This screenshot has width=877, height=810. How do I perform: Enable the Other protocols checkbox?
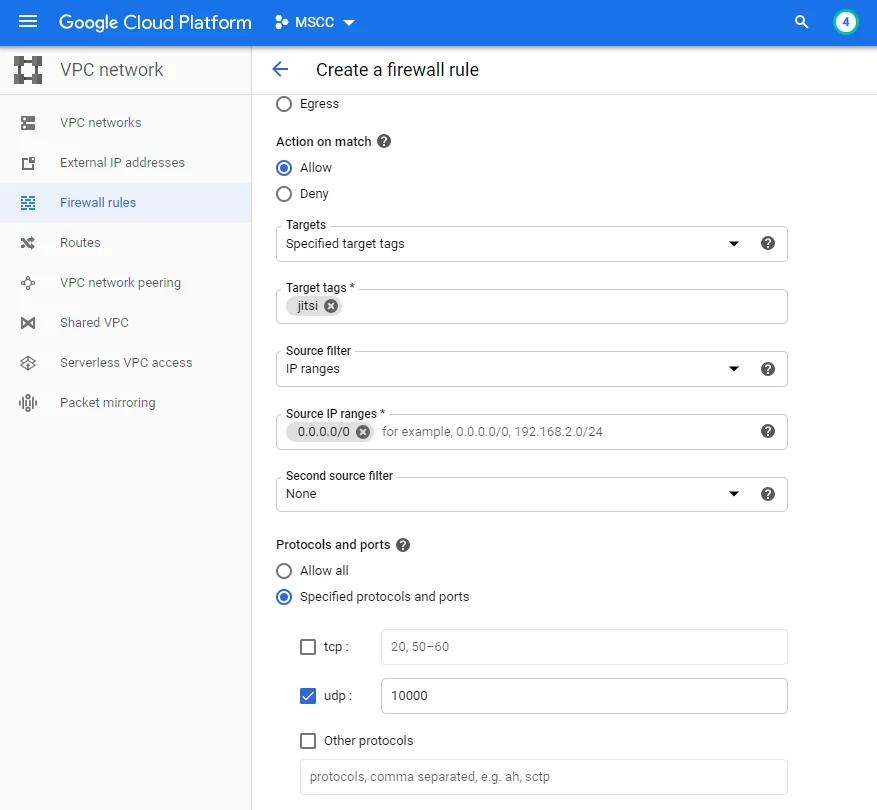click(308, 741)
